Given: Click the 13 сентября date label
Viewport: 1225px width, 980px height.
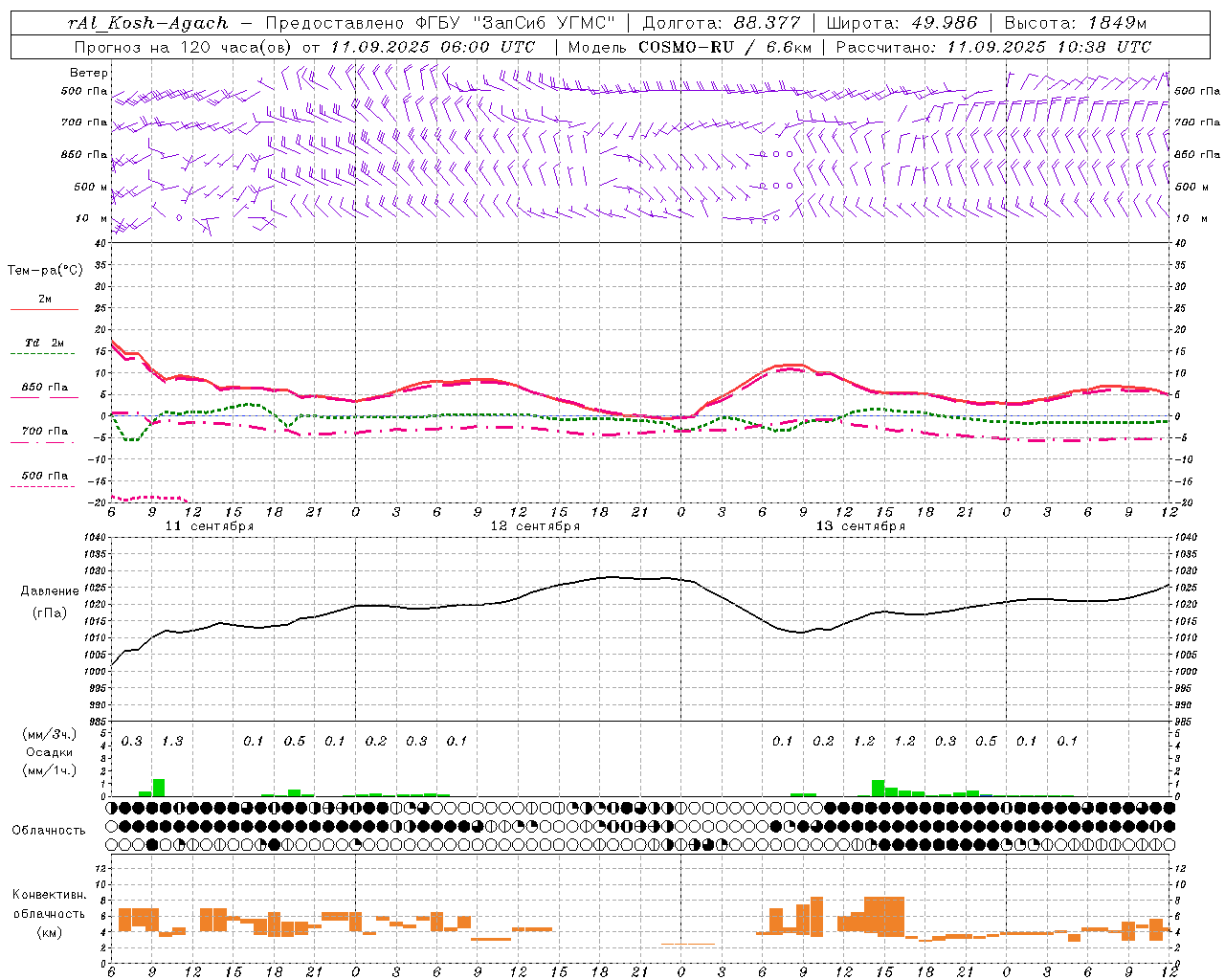Looking at the screenshot, I should 860,526.
